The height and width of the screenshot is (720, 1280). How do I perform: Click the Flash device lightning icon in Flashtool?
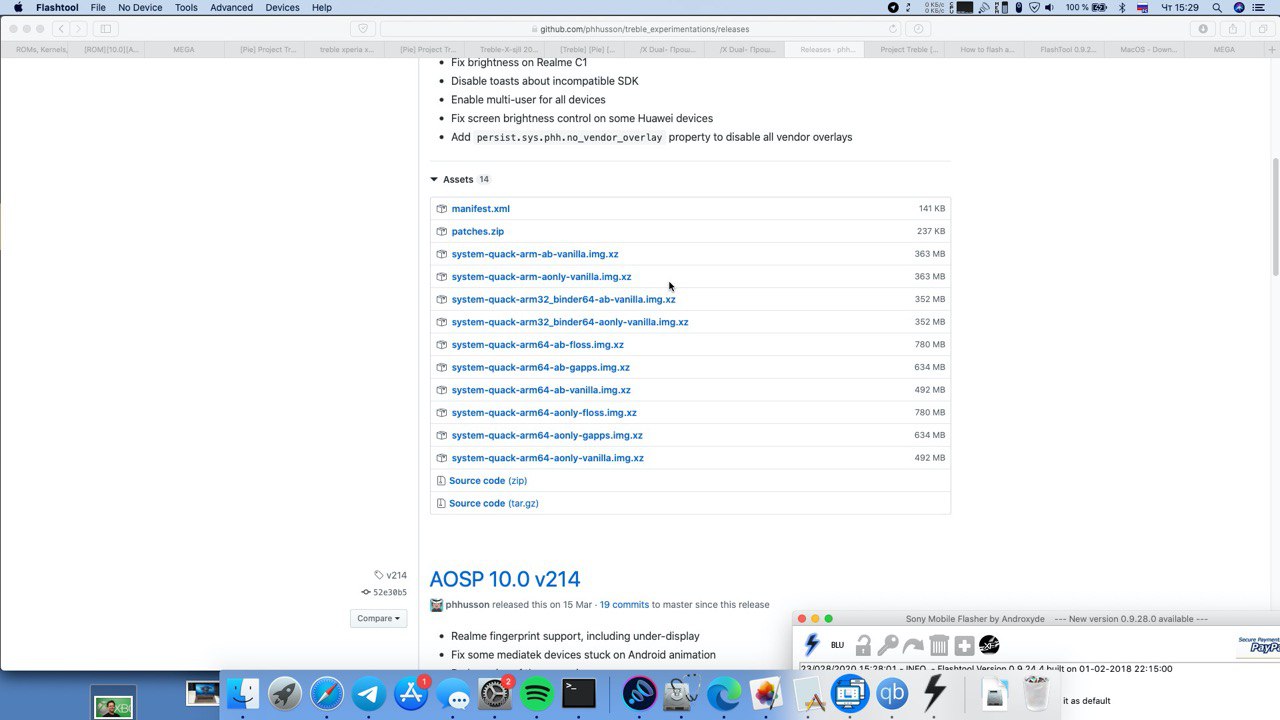812,645
